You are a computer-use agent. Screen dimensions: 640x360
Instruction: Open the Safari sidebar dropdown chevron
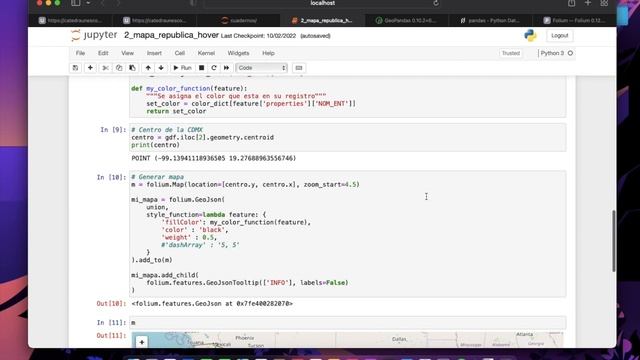(88, 3)
